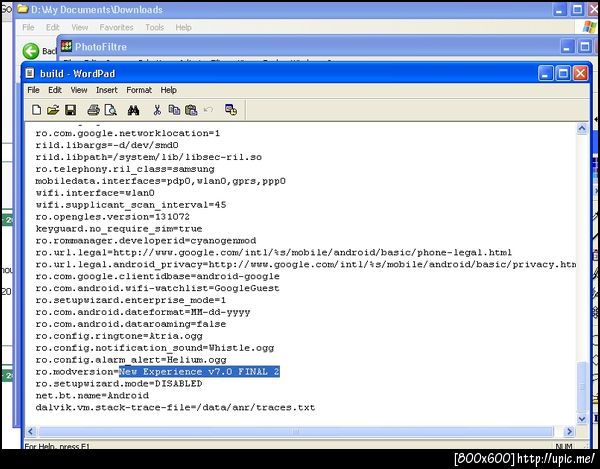The height and width of the screenshot is (469, 600).
Task: Open Print Preview from the toolbar
Action: click(111, 110)
